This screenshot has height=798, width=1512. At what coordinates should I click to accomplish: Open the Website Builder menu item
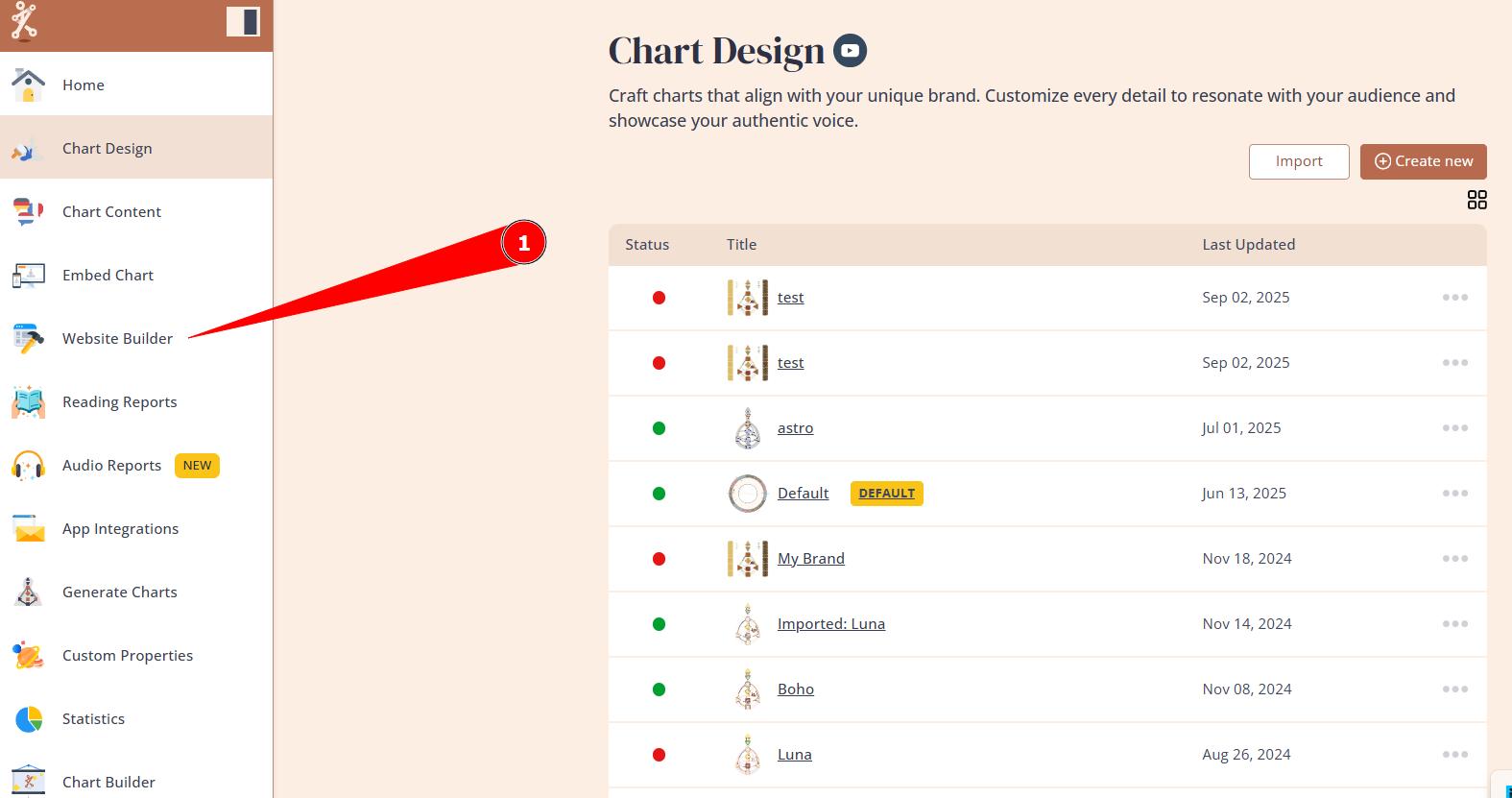(117, 339)
